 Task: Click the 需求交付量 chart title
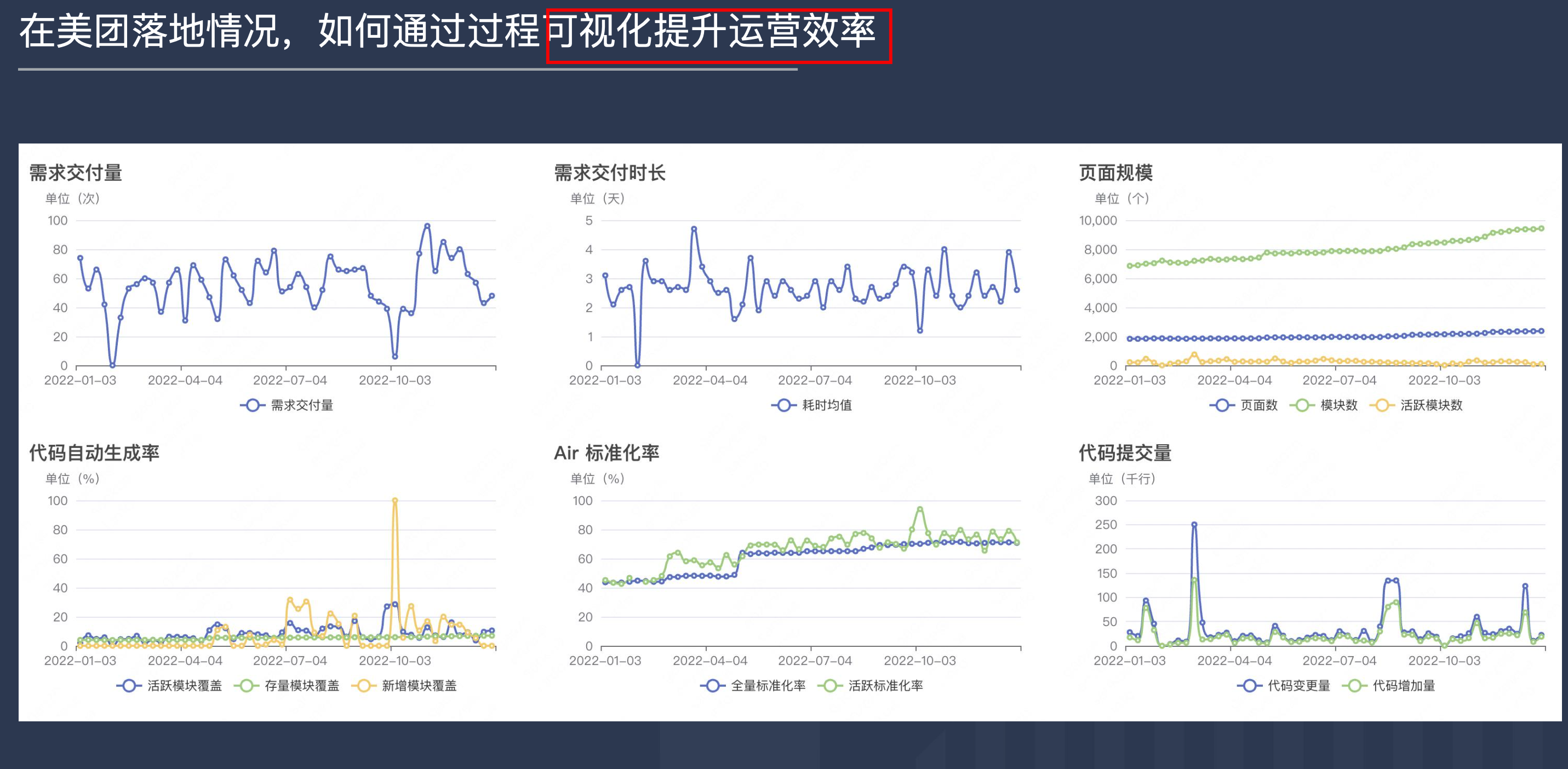click(76, 173)
